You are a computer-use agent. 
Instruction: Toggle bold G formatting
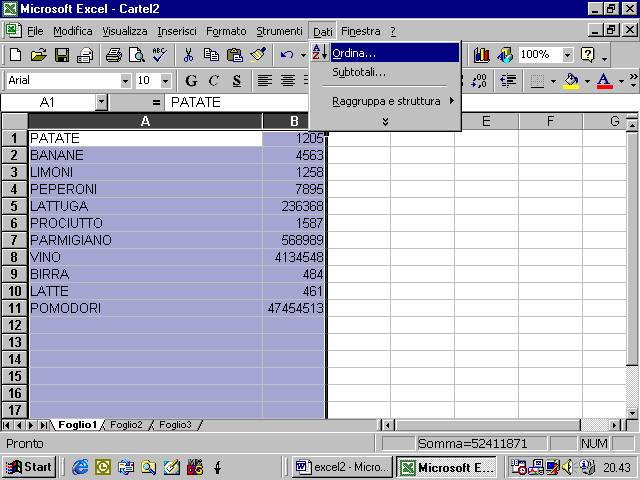coord(191,80)
